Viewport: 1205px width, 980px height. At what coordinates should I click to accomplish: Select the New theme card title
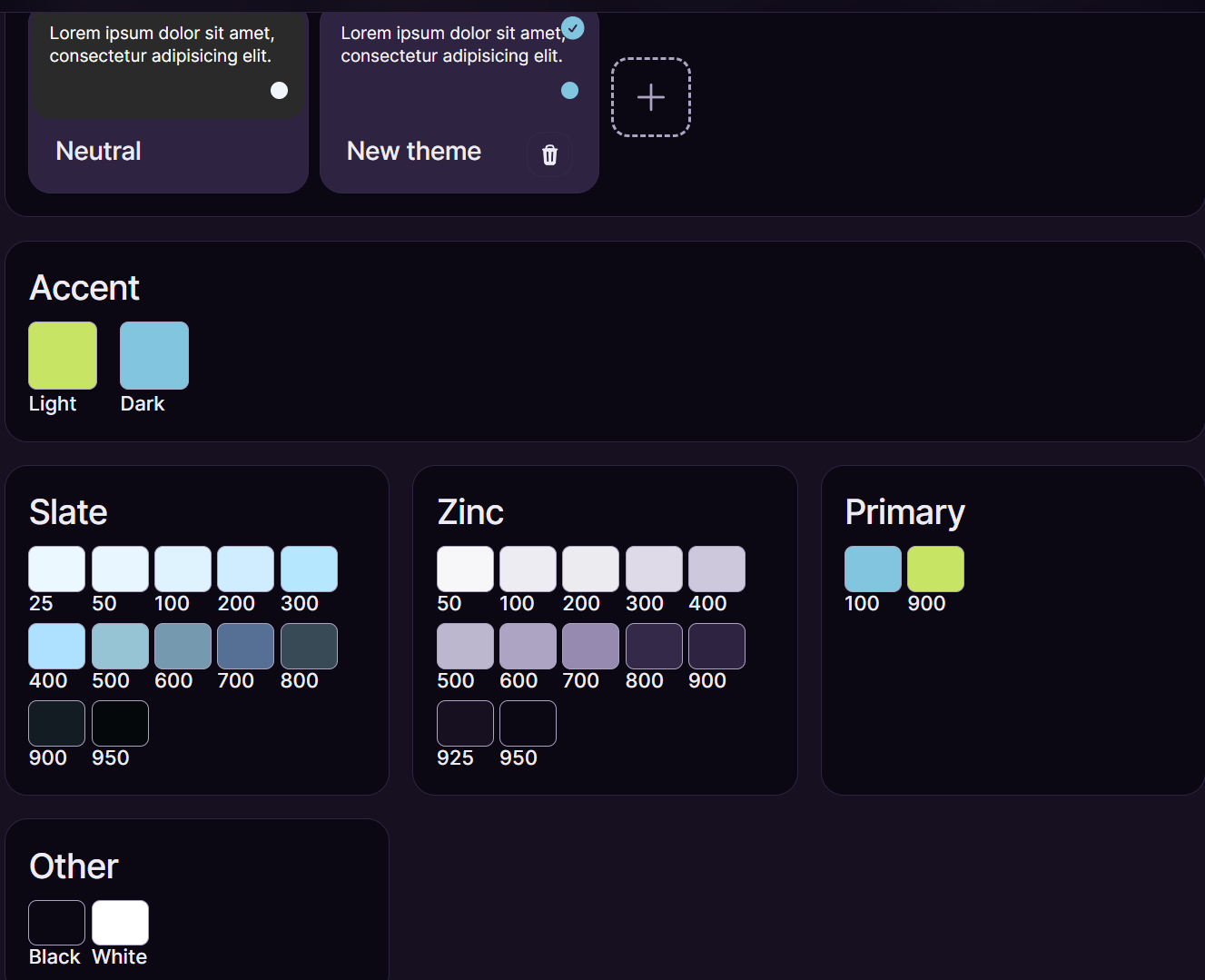[x=414, y=151]
